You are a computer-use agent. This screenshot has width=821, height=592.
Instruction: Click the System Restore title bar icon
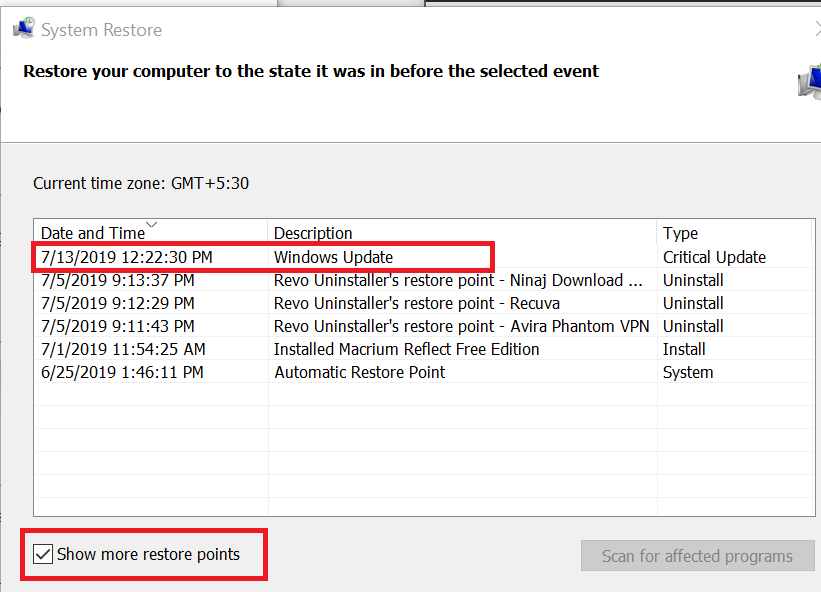tap(24, 28)
